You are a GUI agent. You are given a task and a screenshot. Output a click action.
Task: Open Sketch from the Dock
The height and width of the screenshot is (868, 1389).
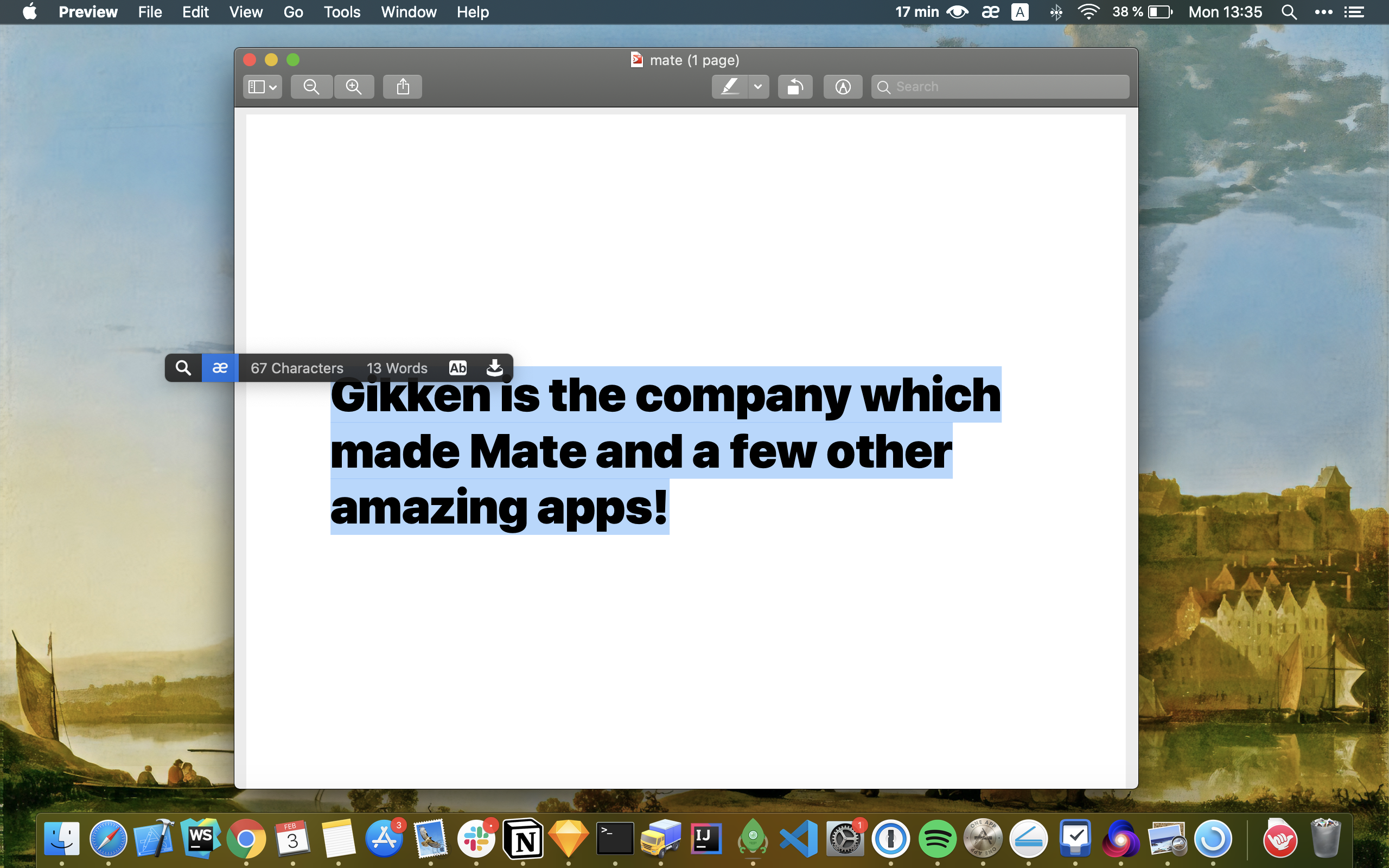tap(568, 838)
